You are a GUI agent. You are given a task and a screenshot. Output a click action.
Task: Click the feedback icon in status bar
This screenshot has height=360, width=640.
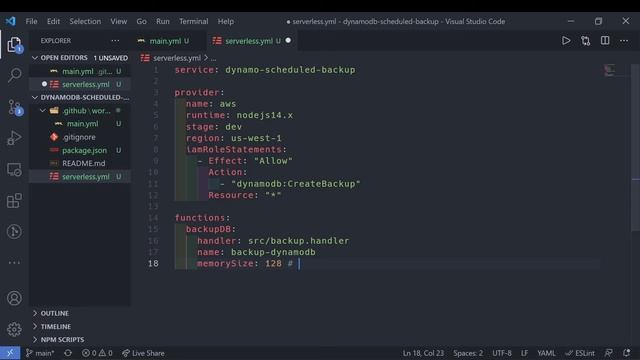(609, 353)
